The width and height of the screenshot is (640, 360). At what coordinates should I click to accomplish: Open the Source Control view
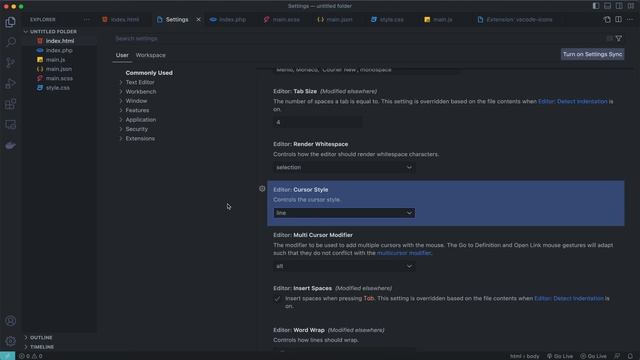[x=10, y=62]
